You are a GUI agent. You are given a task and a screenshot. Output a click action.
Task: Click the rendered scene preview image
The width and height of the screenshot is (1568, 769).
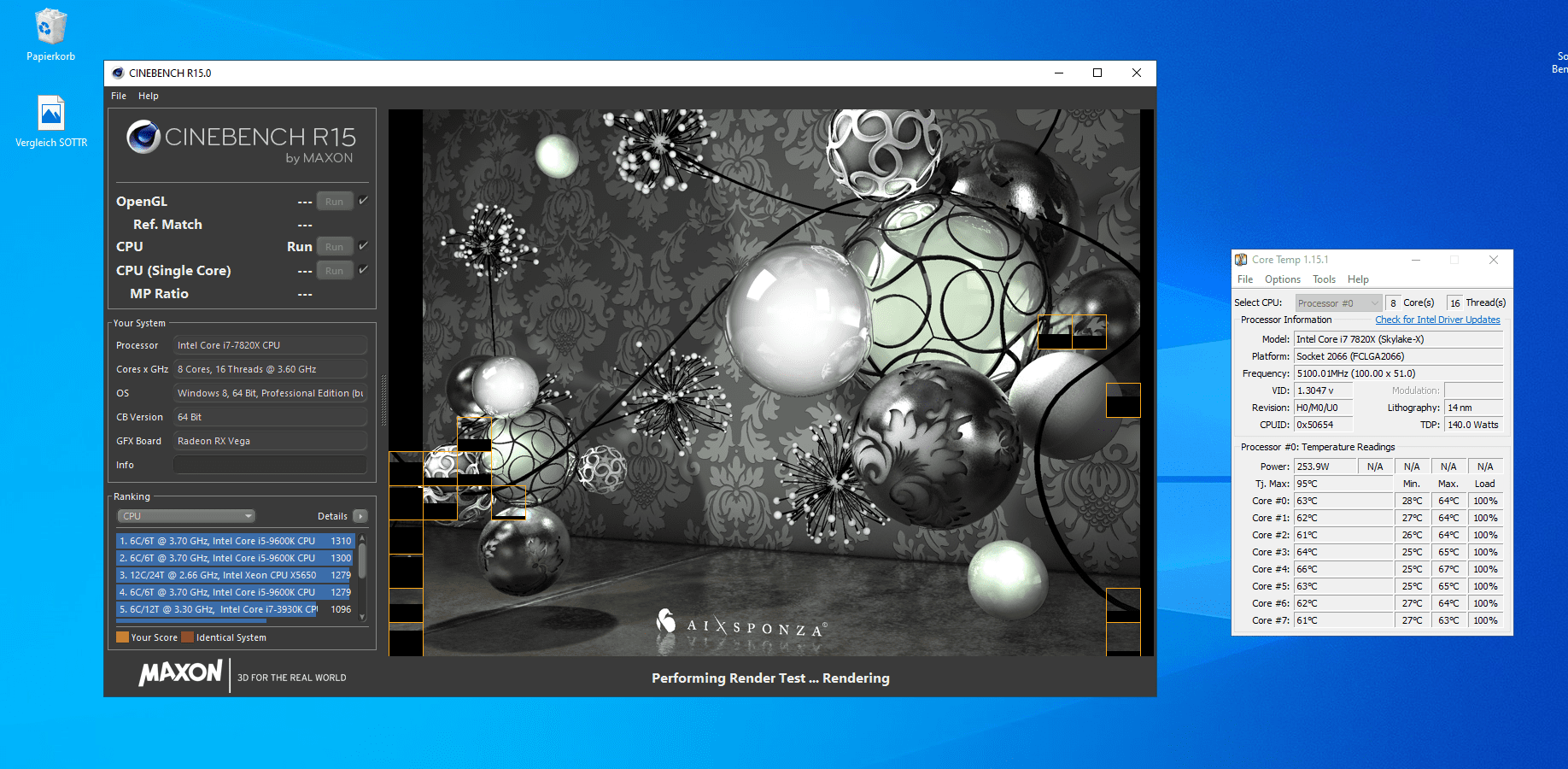tap(771, 383)
